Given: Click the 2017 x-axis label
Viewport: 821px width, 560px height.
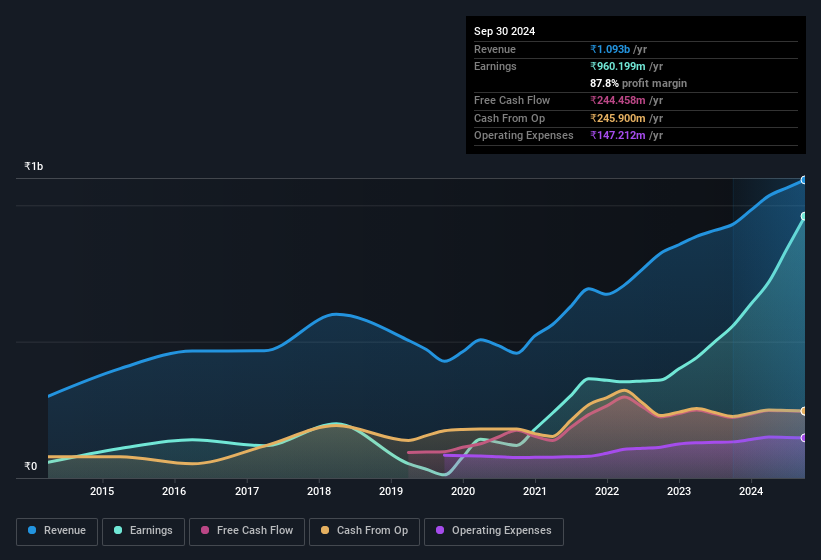Looking at the screenshot, I should 247,491.
